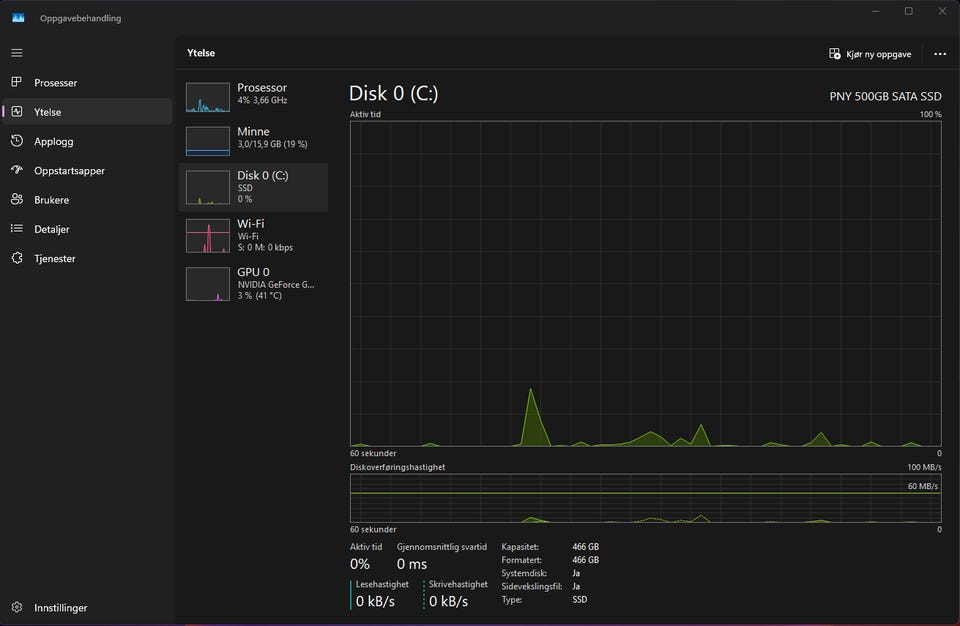The image size is (960, 626).
Task: Select the Disk 0 (C:) entry
Action: point(253,187)
